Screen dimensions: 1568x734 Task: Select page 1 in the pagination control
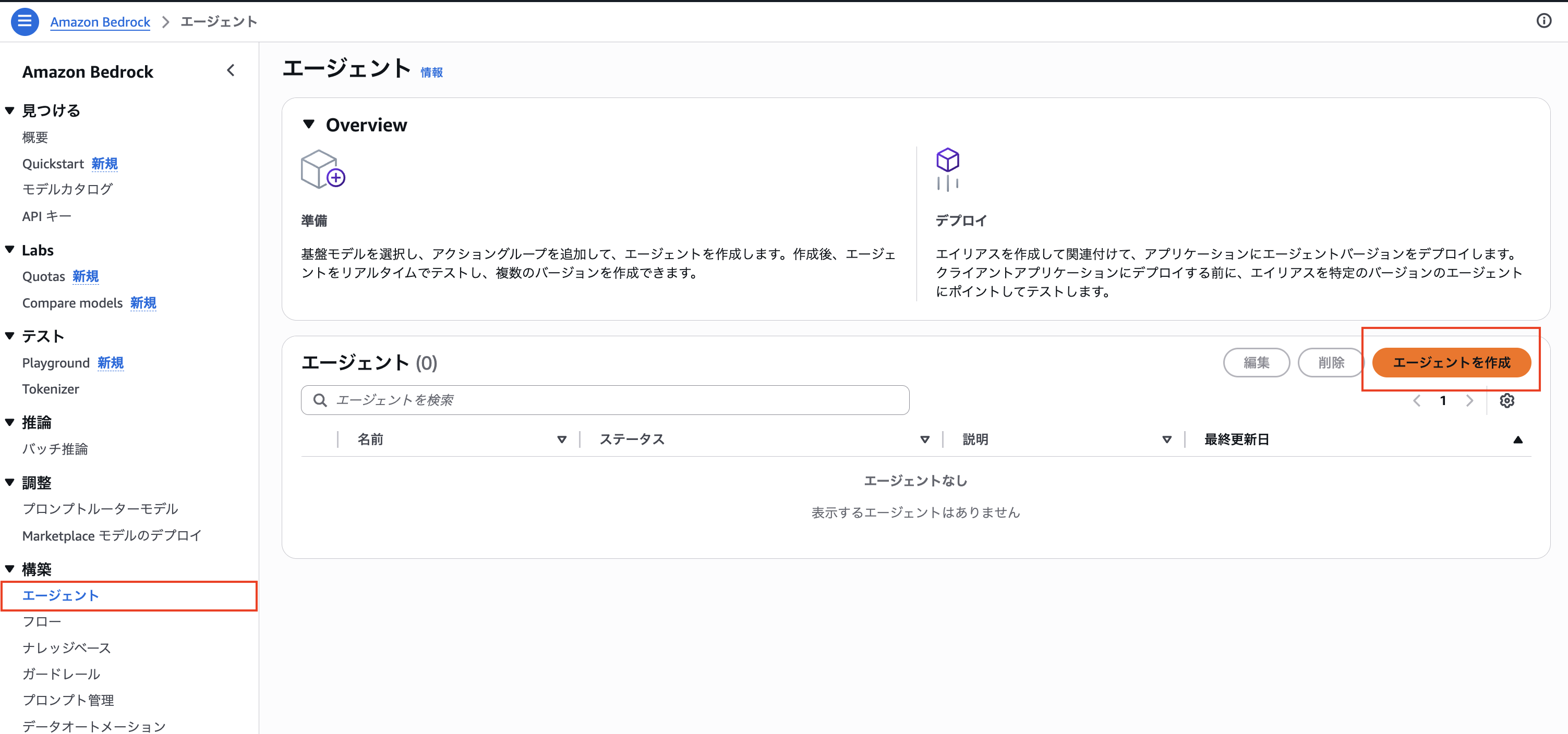pos(1443,400)
